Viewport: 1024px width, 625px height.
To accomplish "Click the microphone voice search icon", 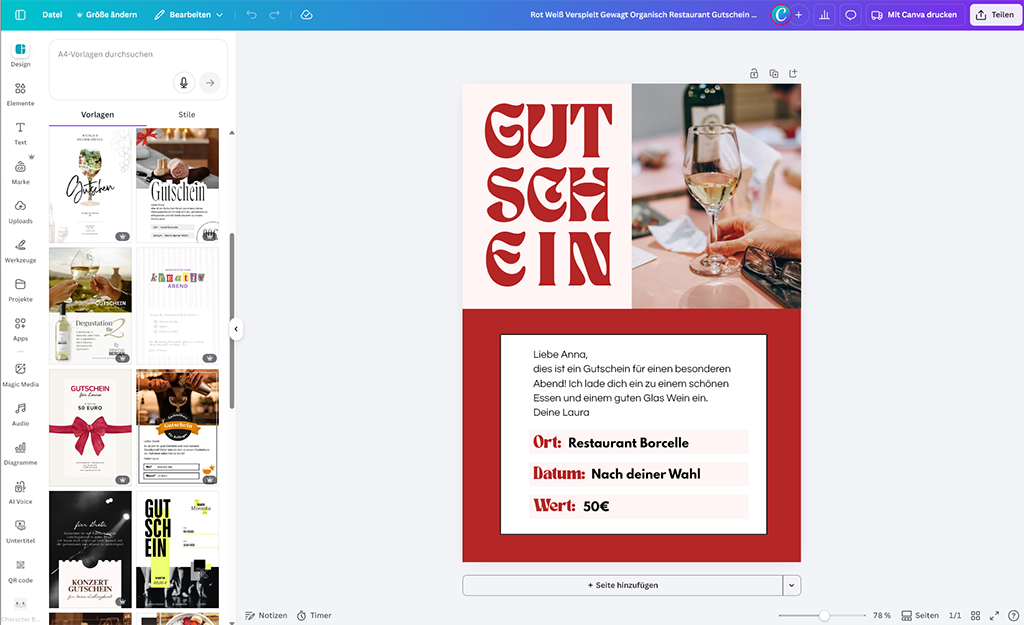I will [x=184, y=83].
